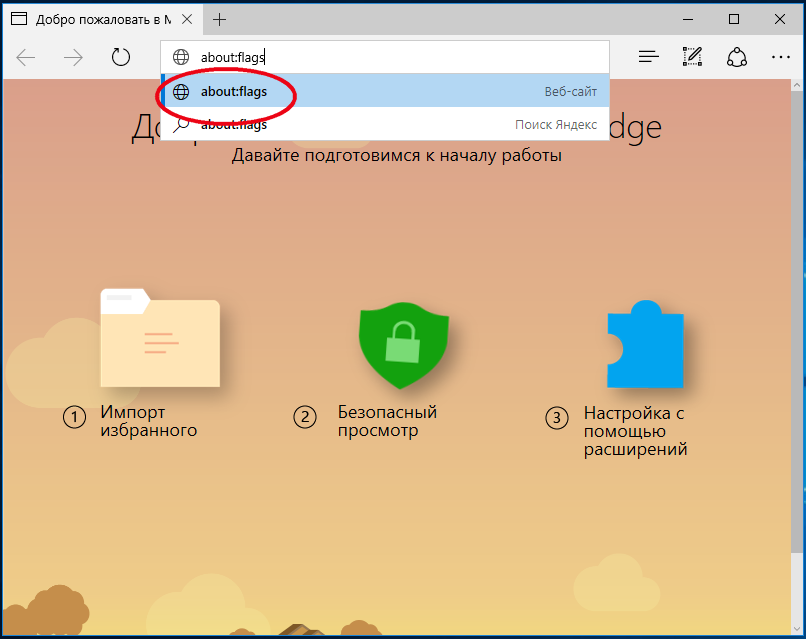Go back with the Back arrow
The height and width of the screenshot is (639, 806).
[x=26, y=58]
